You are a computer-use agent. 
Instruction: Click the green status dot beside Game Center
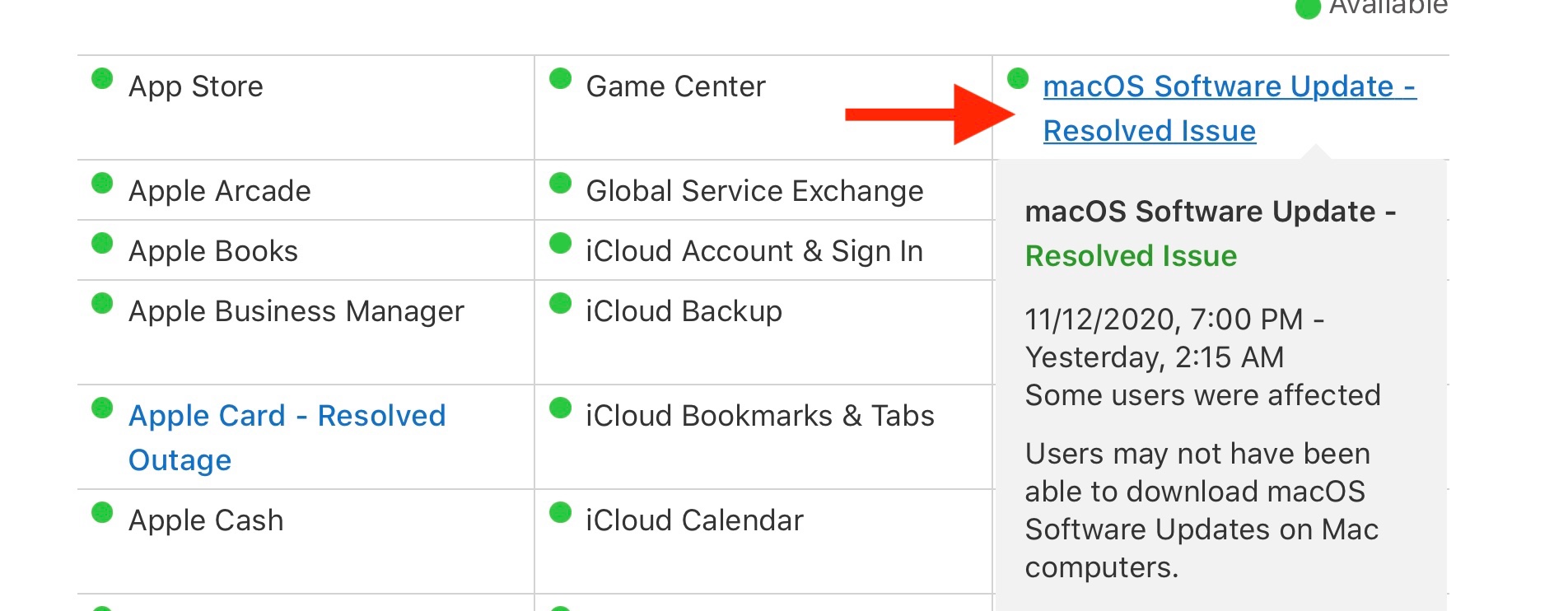(560, 79)
